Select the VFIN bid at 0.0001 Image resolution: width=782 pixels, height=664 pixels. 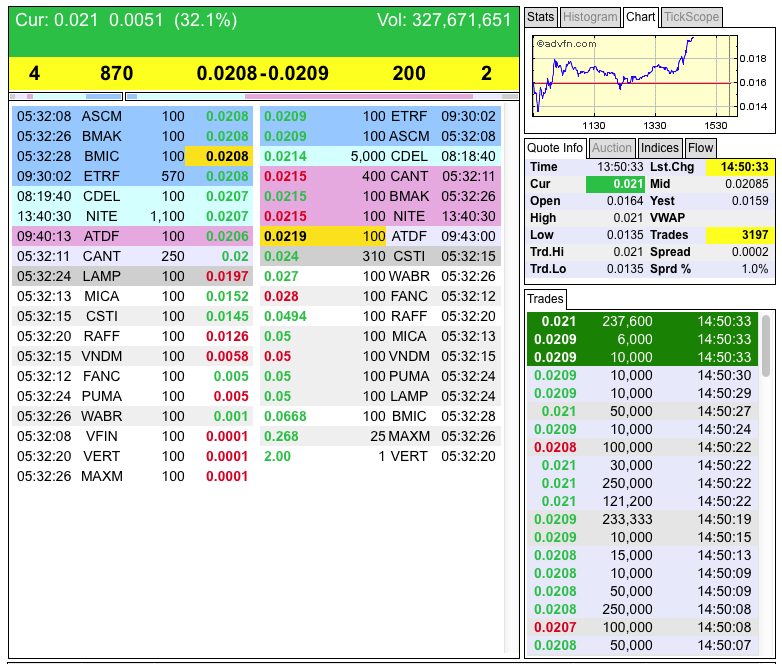pyautogui.click(x=132, y=436)
